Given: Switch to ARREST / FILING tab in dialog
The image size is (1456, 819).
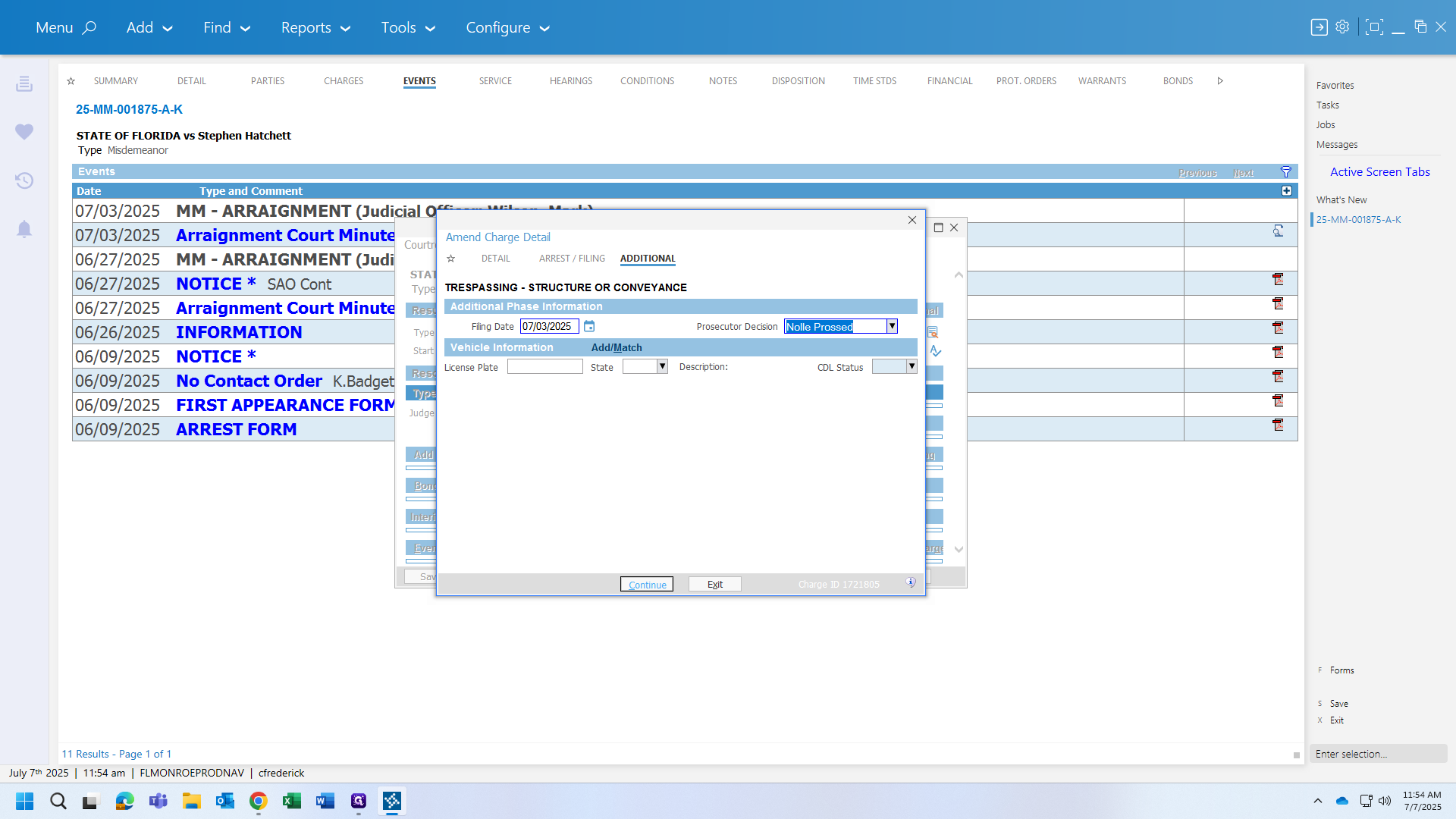Looking at the screenshot, I should (572, 259).
